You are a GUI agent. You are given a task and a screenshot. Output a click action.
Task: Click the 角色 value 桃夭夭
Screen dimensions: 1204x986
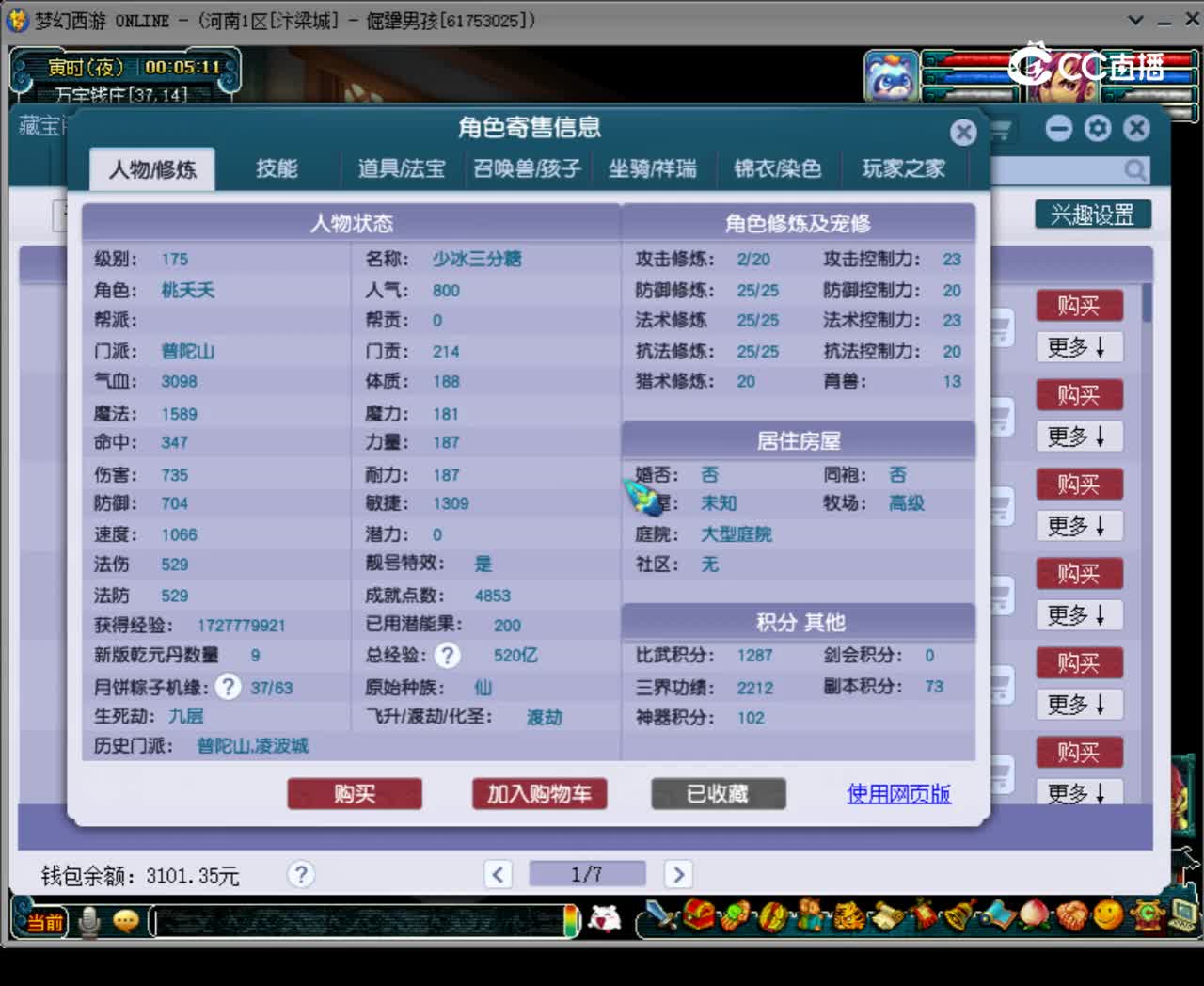188,290
